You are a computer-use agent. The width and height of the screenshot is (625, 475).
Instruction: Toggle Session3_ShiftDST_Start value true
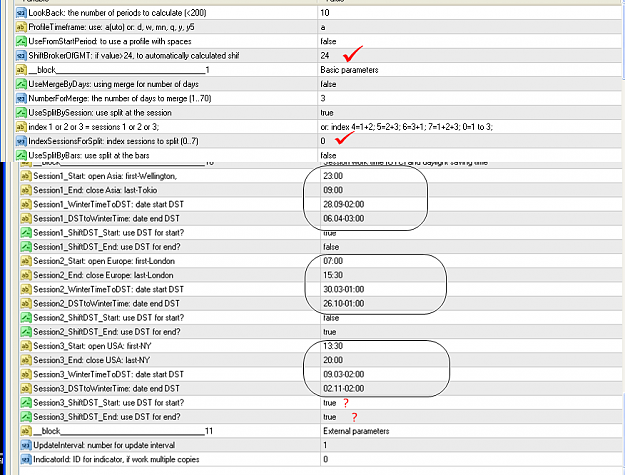(330, 403)
